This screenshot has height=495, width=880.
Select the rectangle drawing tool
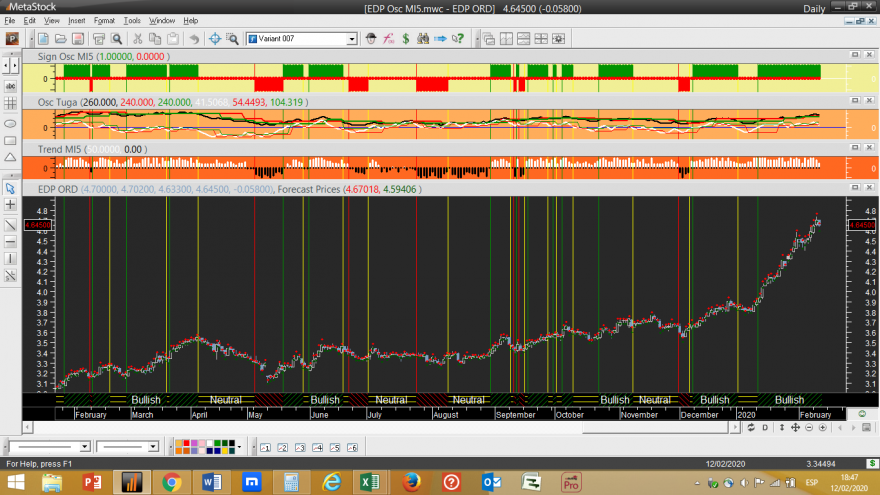click(x=10, y=140)
